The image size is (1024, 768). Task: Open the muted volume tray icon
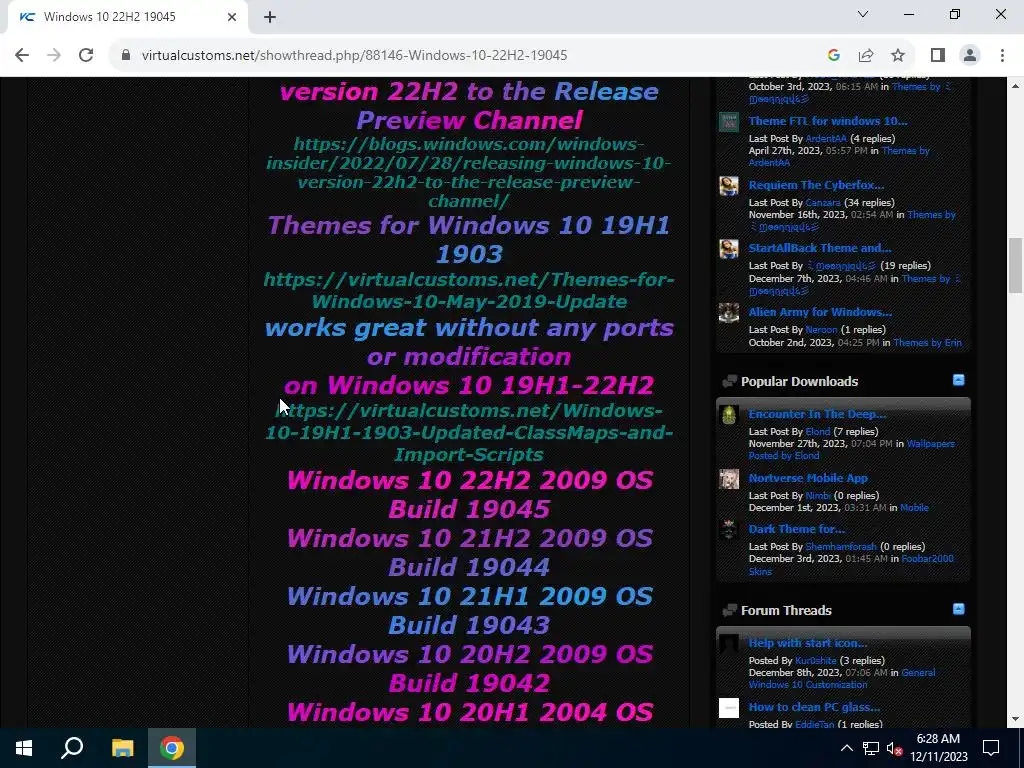[895, 748]
